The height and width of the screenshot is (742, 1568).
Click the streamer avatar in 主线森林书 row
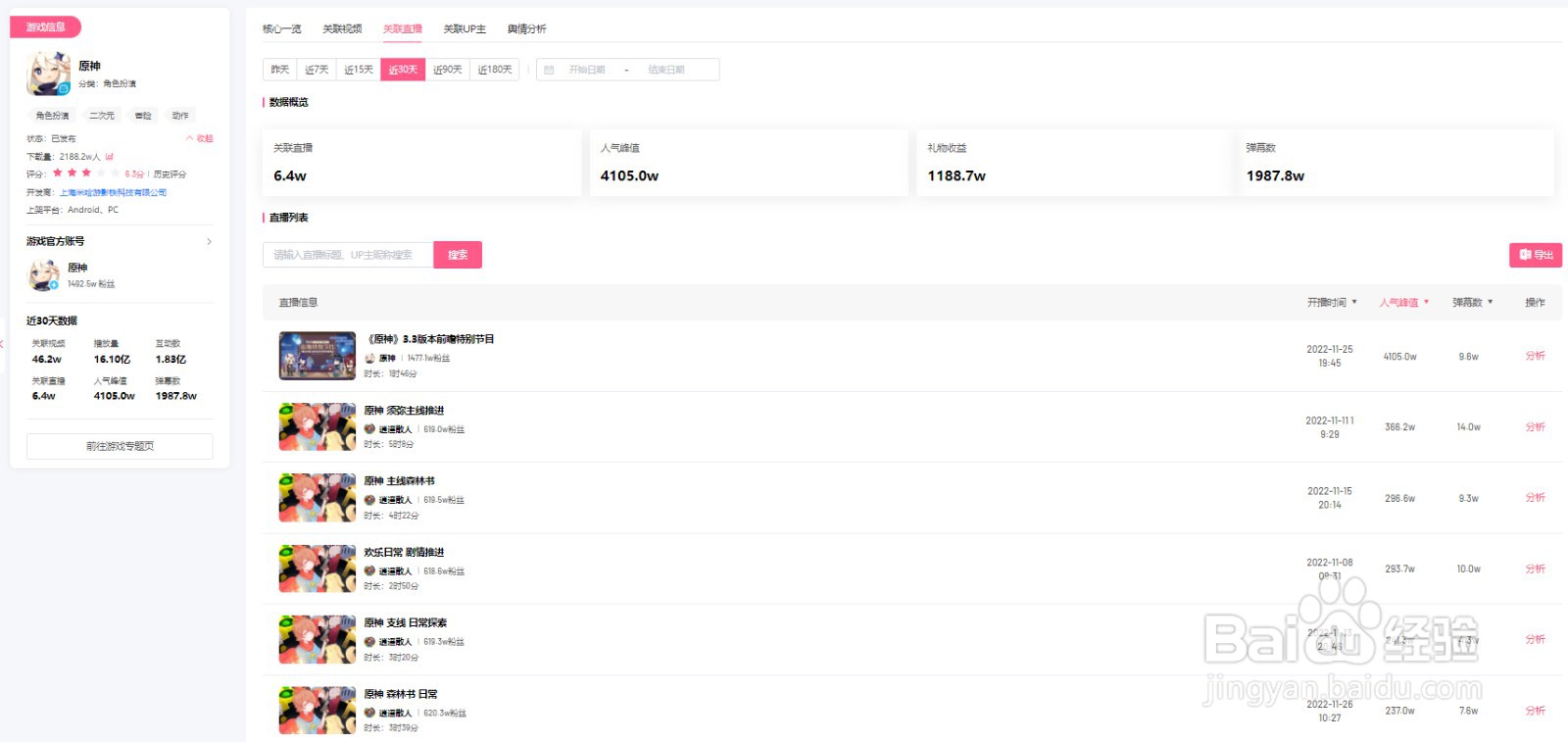(x=370, y=500)
